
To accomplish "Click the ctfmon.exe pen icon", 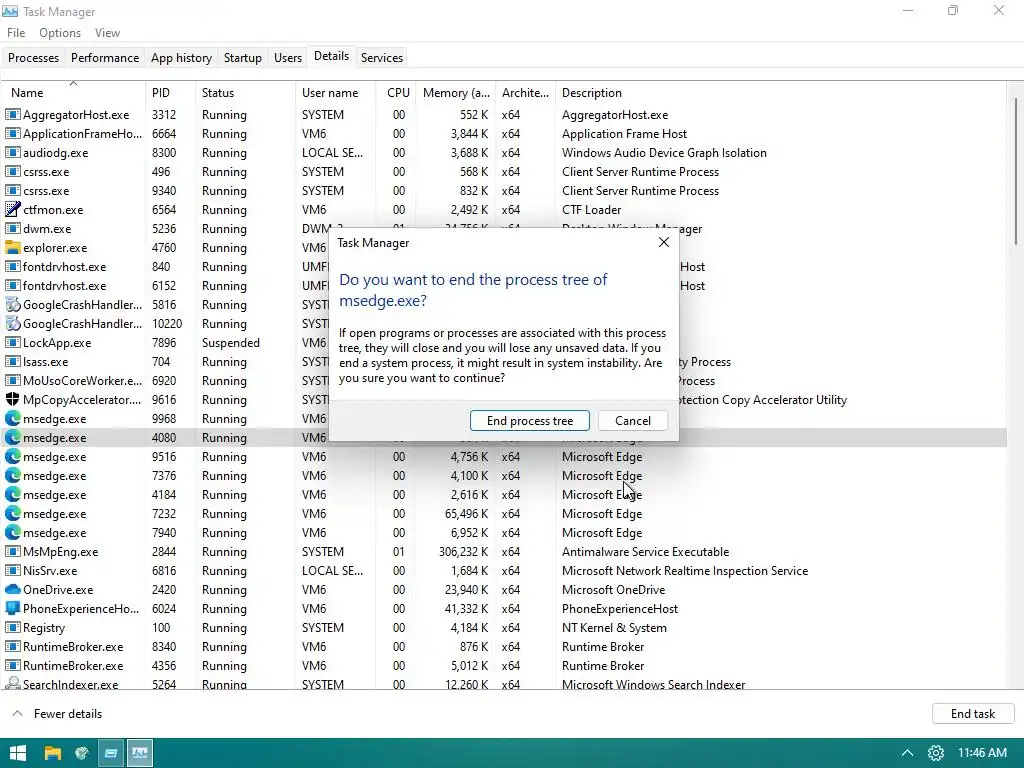I will point(12,210).
